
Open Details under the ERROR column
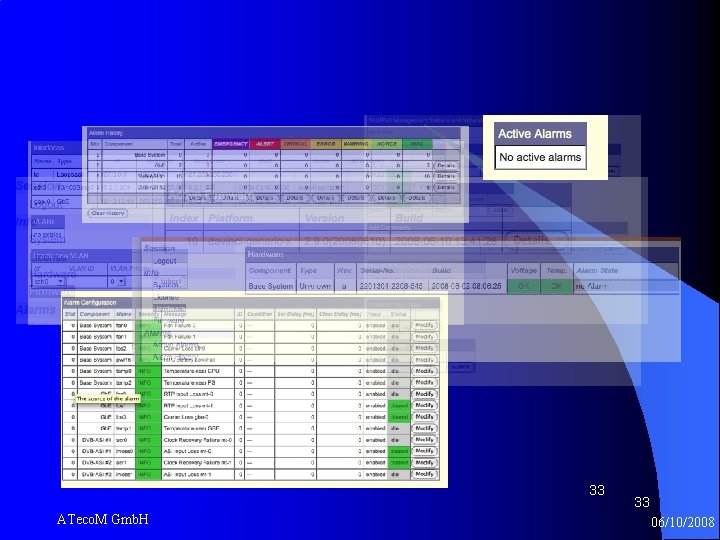[x=326, y=198]
